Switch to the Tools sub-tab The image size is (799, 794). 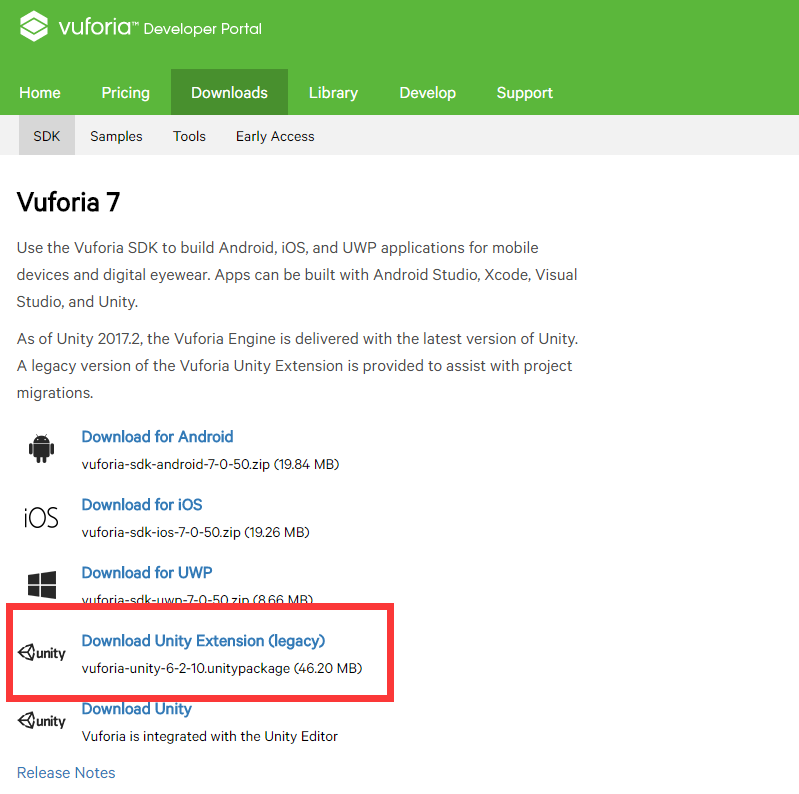point(189,136)
